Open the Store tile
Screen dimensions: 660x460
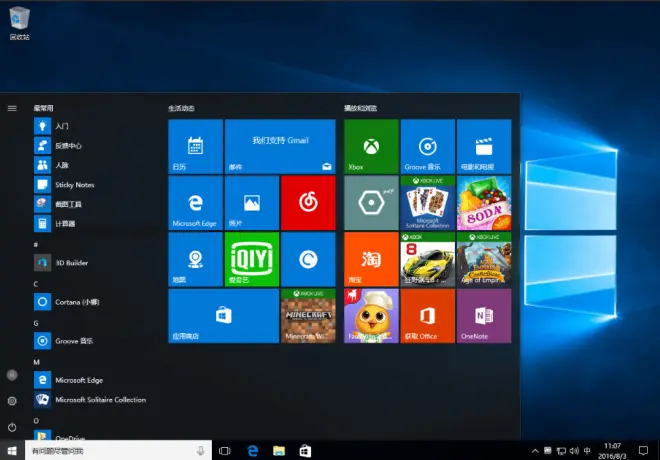224,316
